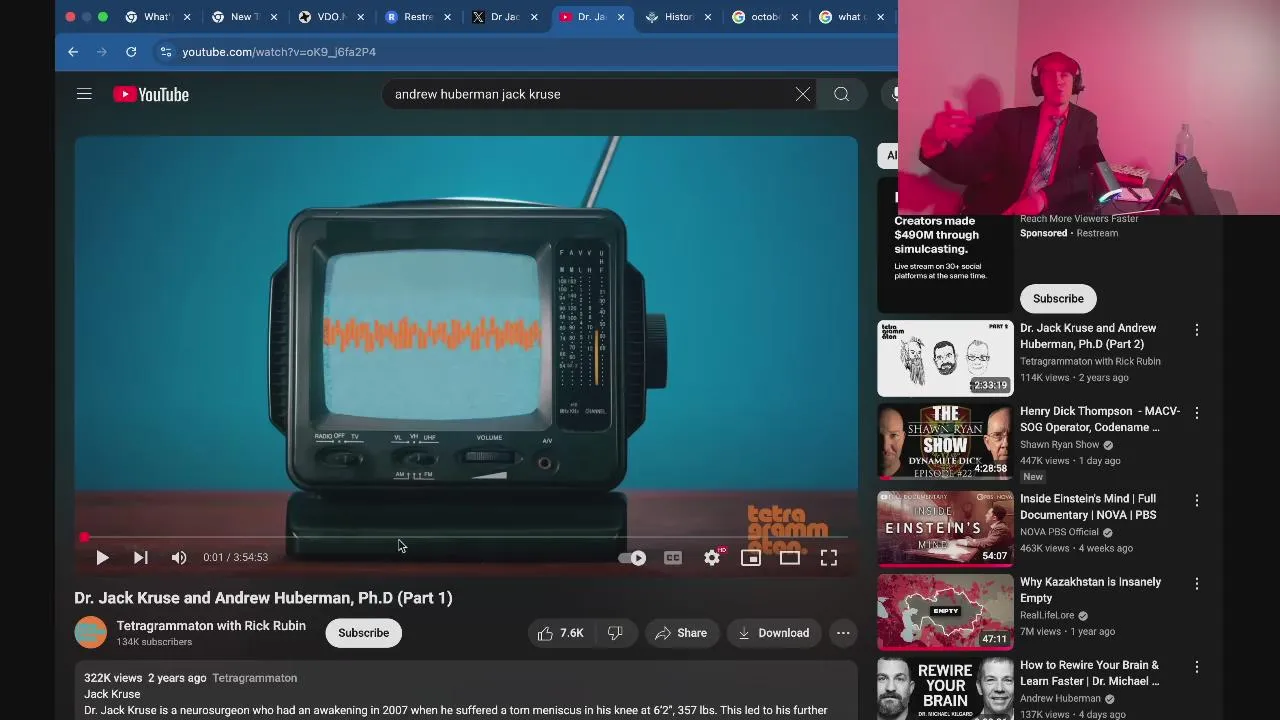The width and height of the screenshot is (1280, 720).
Task: Open Shawn Ryan Show video thumbnail
Action: tap(945, 442)
